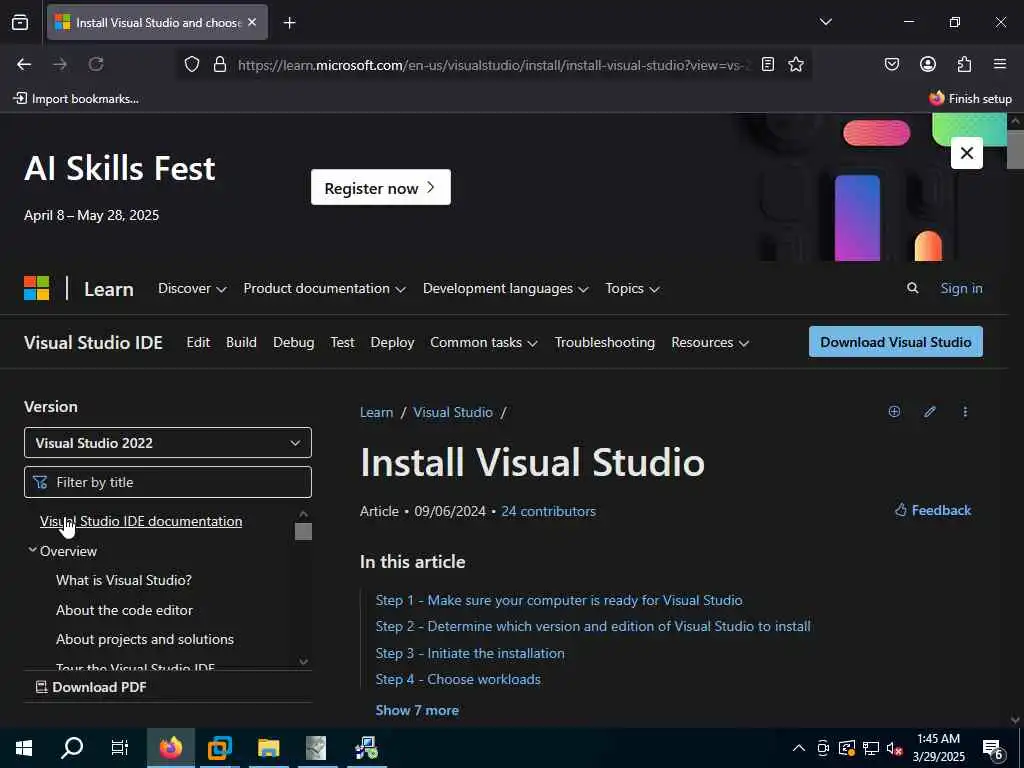Expand Resources dropdown

709,343
